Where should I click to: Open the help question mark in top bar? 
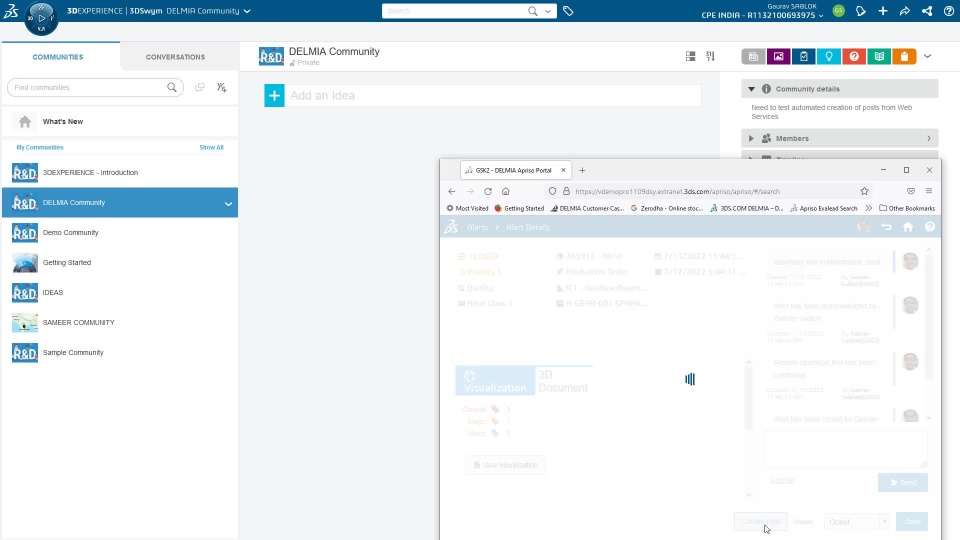pyautogui.click(x=949, y=11)
